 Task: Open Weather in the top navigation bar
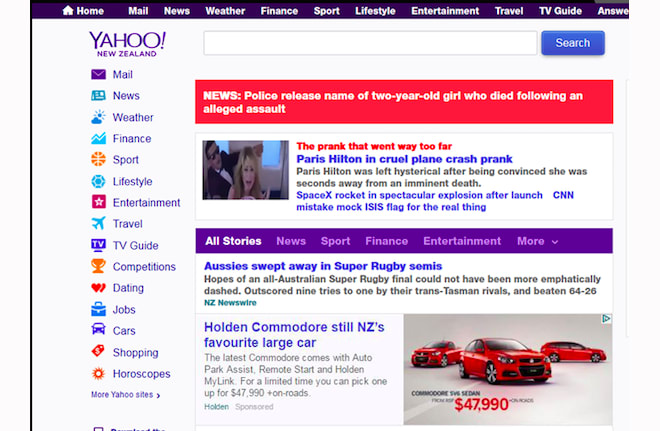click(225, 11)
